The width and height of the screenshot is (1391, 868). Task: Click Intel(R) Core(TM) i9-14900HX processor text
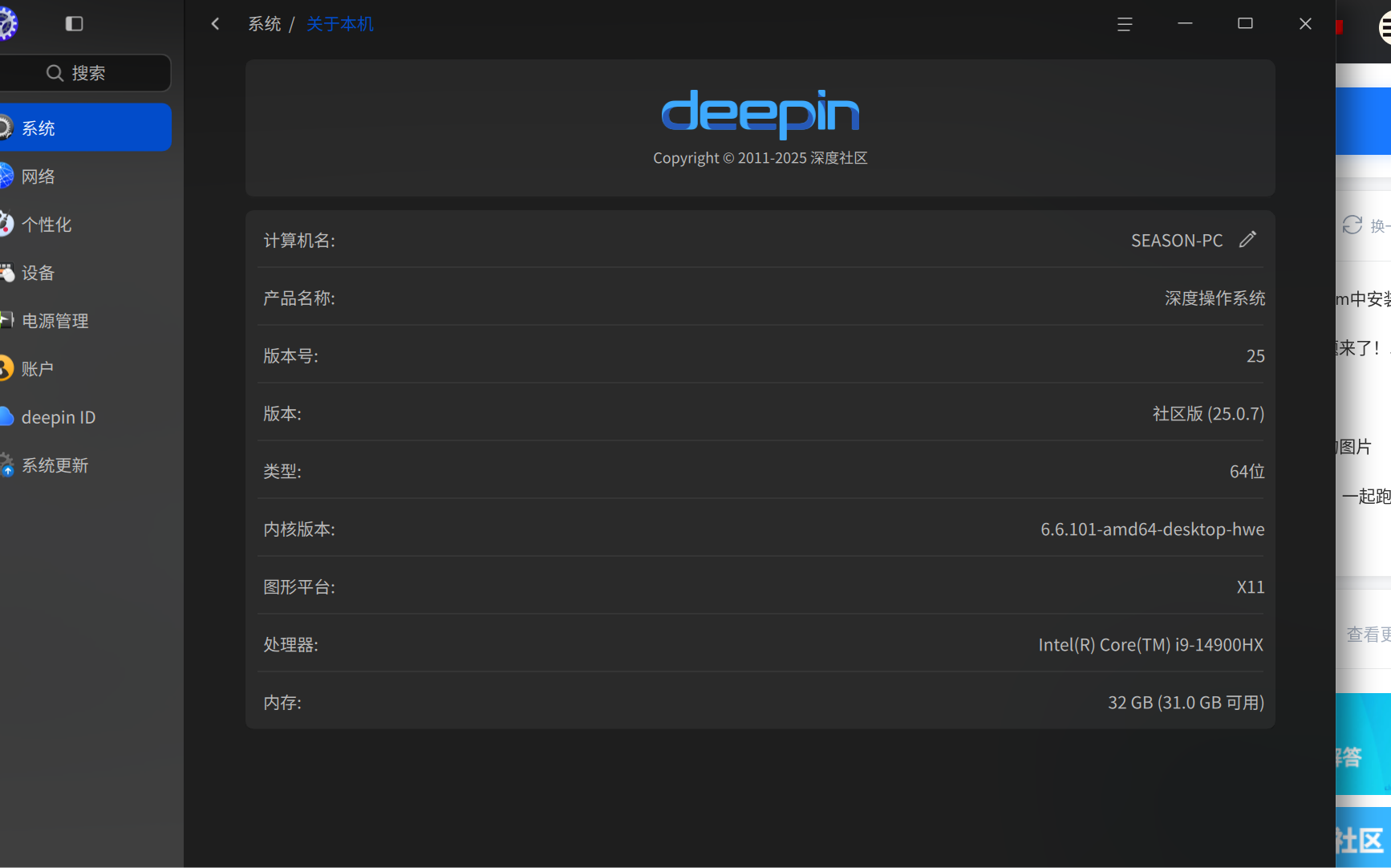click(x=1151, y=645)
